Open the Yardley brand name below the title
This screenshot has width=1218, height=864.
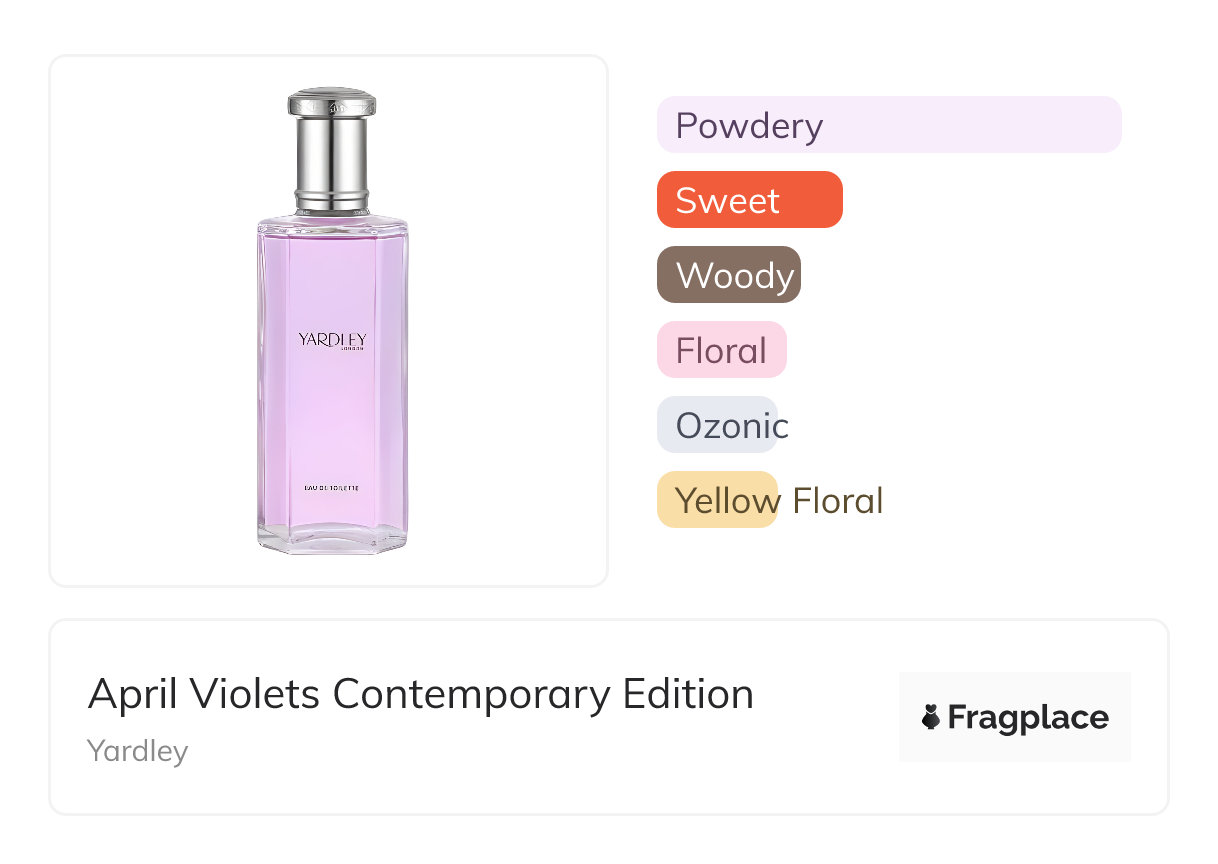(x=138, y=751)
